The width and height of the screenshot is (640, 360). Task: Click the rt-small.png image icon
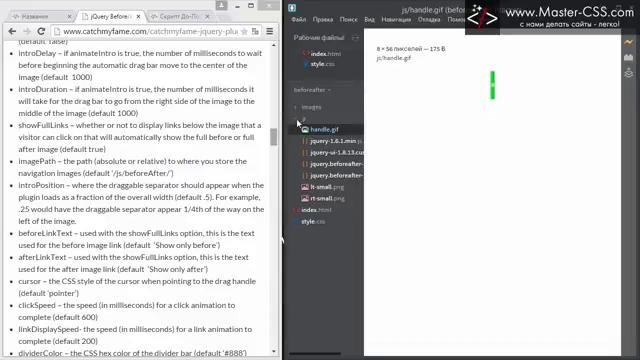(x=305, y=198)
